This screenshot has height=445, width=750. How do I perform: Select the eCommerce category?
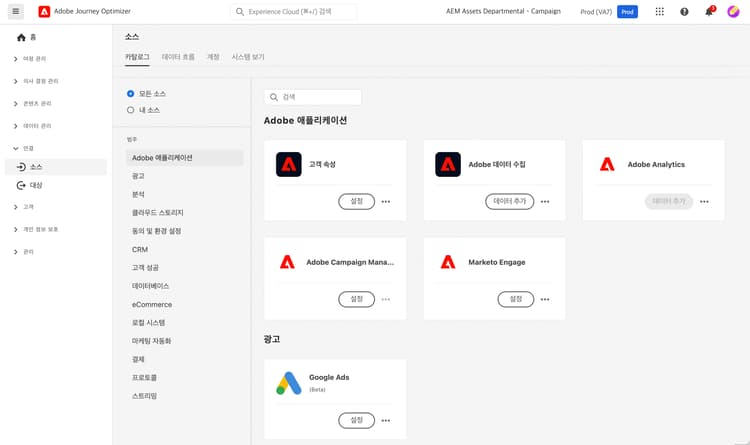[x=152, y=304]
